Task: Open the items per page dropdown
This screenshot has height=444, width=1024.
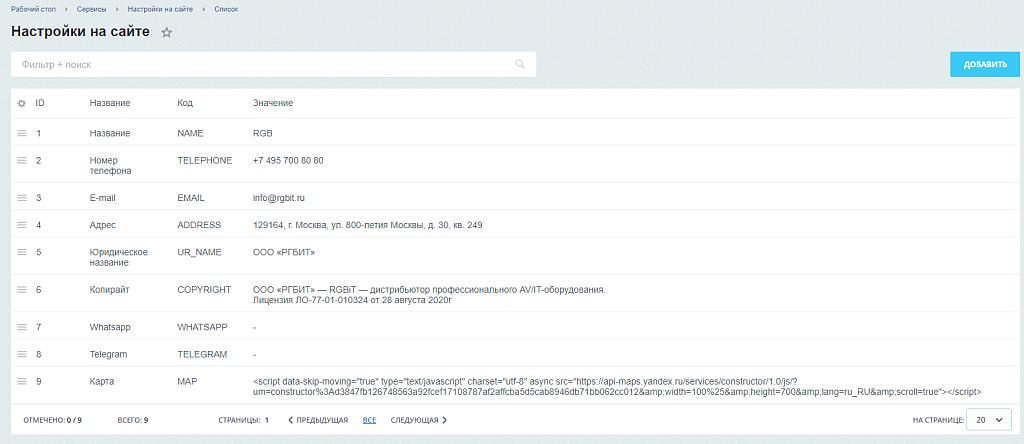Action: click(x=989, y=420)
